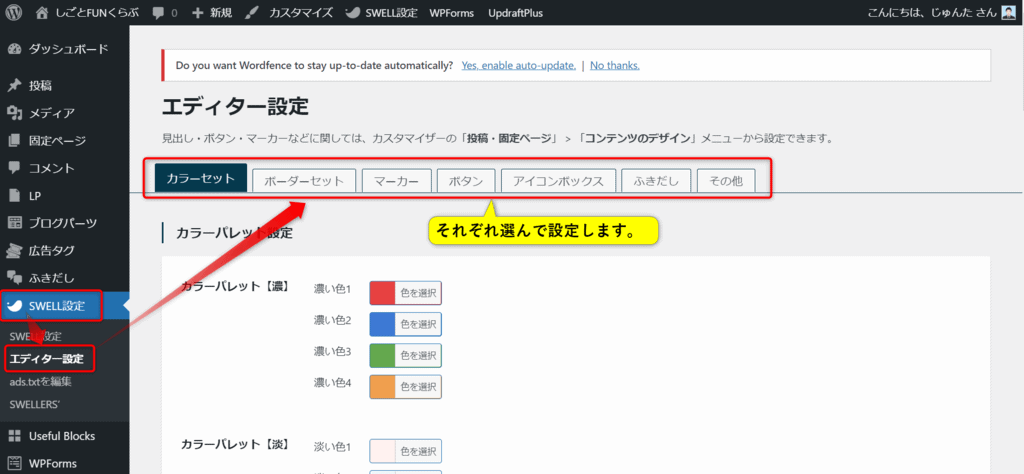Click 色を選択 button for 濃い色3
1024x474 pixels.
click(x=419, y=355)
